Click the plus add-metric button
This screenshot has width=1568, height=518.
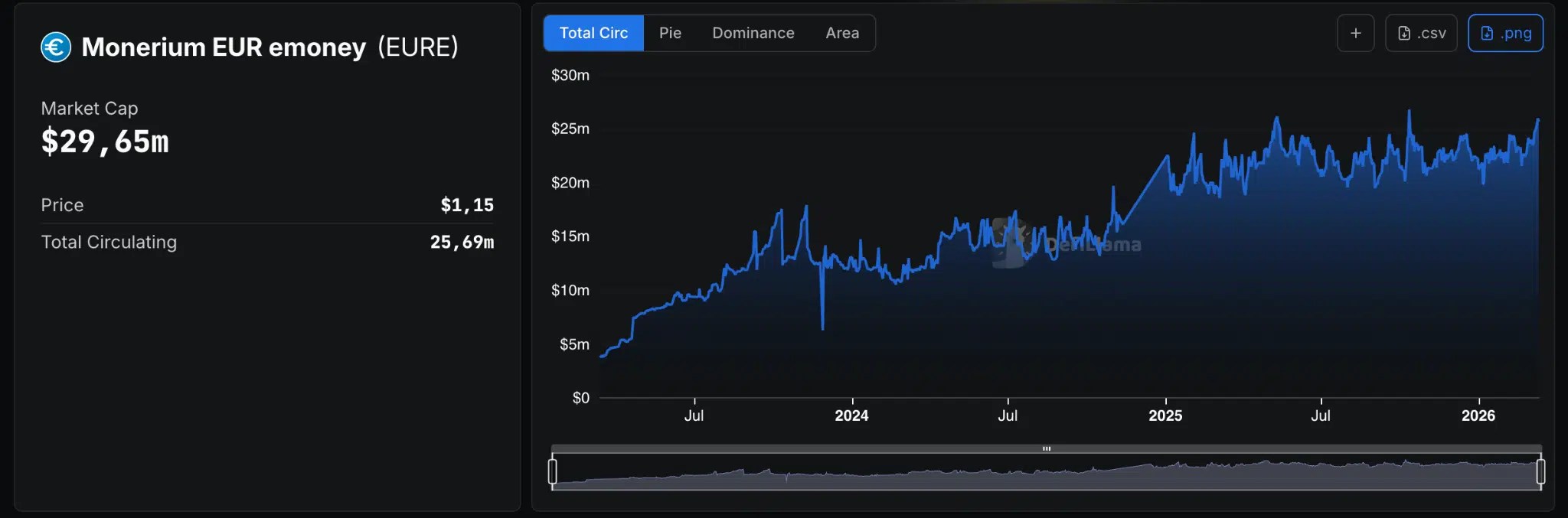point(1356,33)
